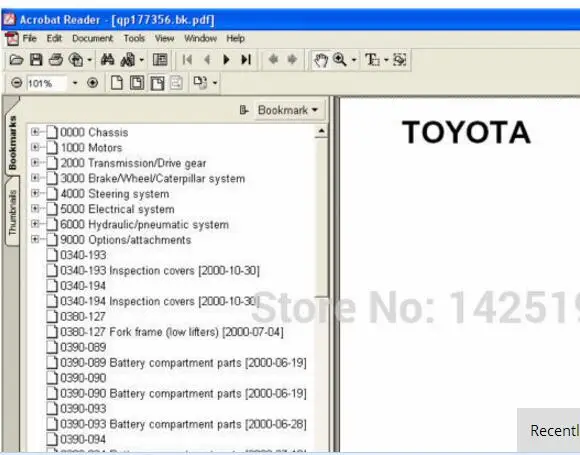
Task: Set Fit Width page view
Action: [x=158, y=83]
